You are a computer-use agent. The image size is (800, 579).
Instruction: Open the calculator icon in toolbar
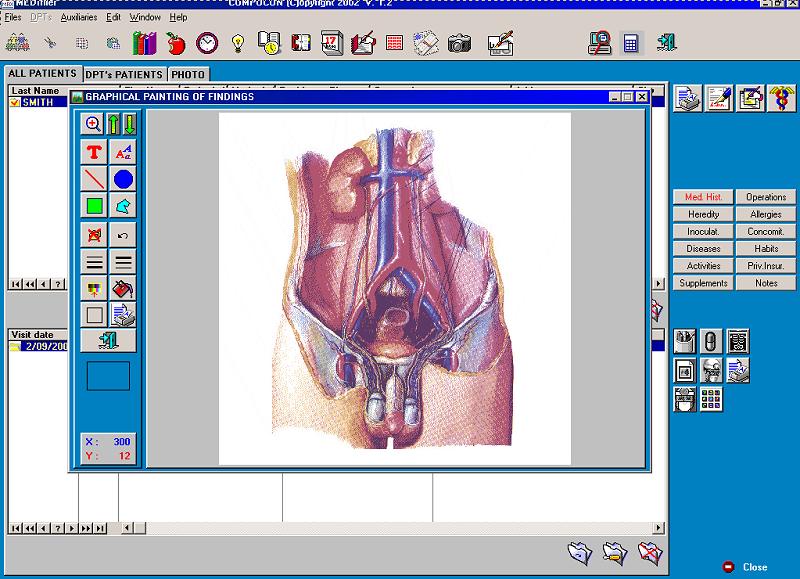pos(631,43)
